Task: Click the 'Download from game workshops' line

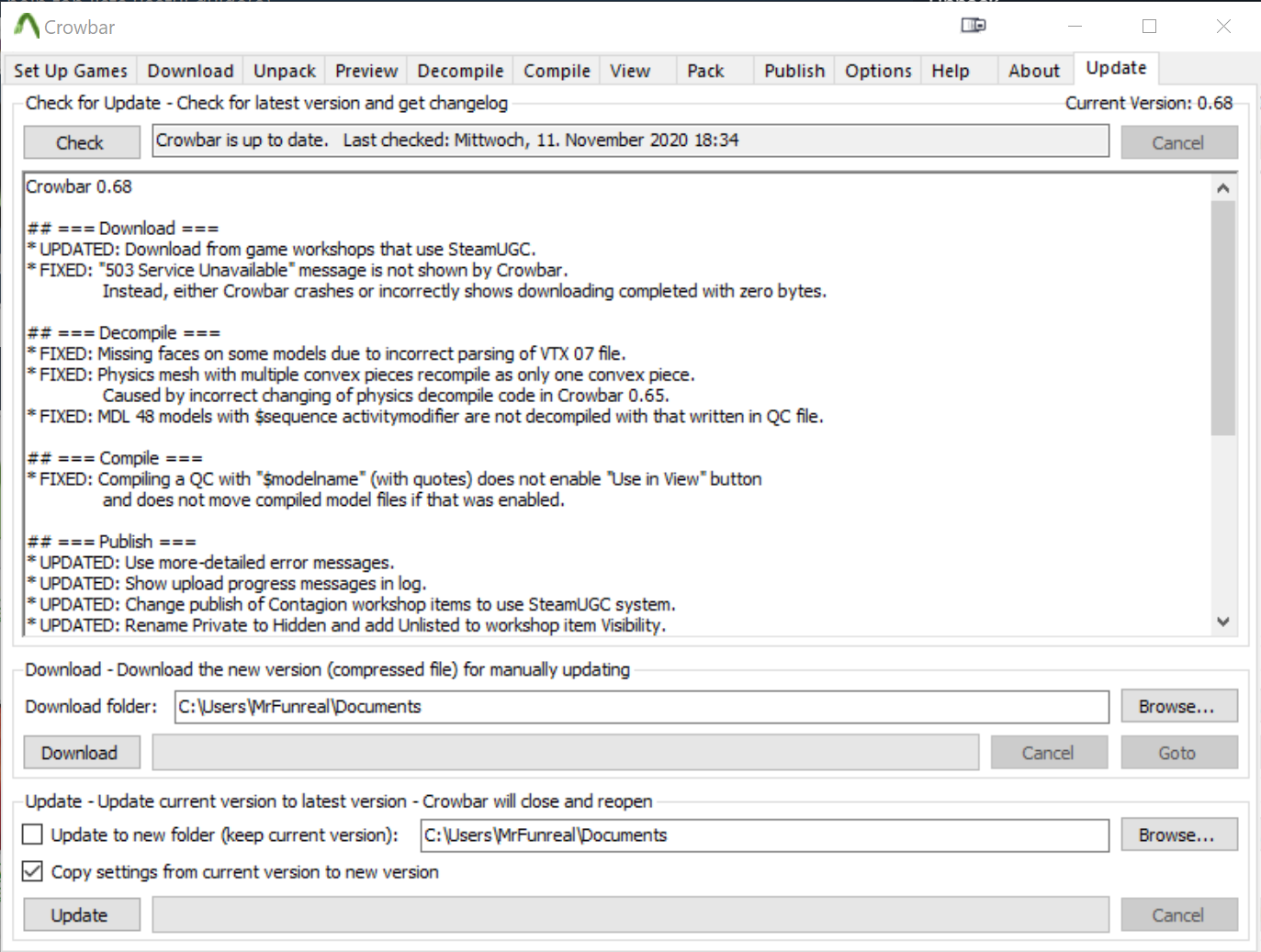Action: (281, 250)
